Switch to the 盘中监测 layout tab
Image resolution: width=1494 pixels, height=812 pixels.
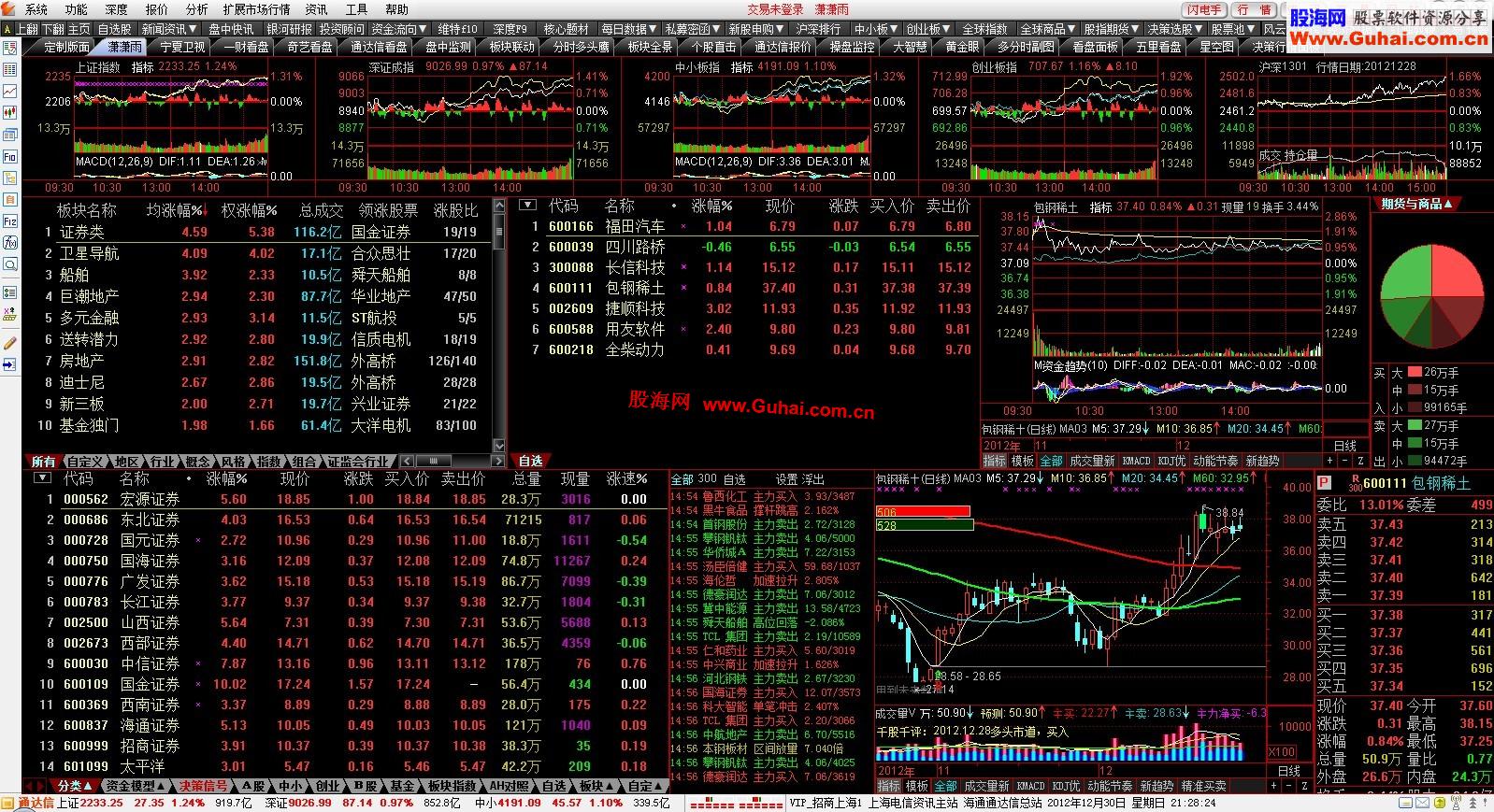[448, 46]
